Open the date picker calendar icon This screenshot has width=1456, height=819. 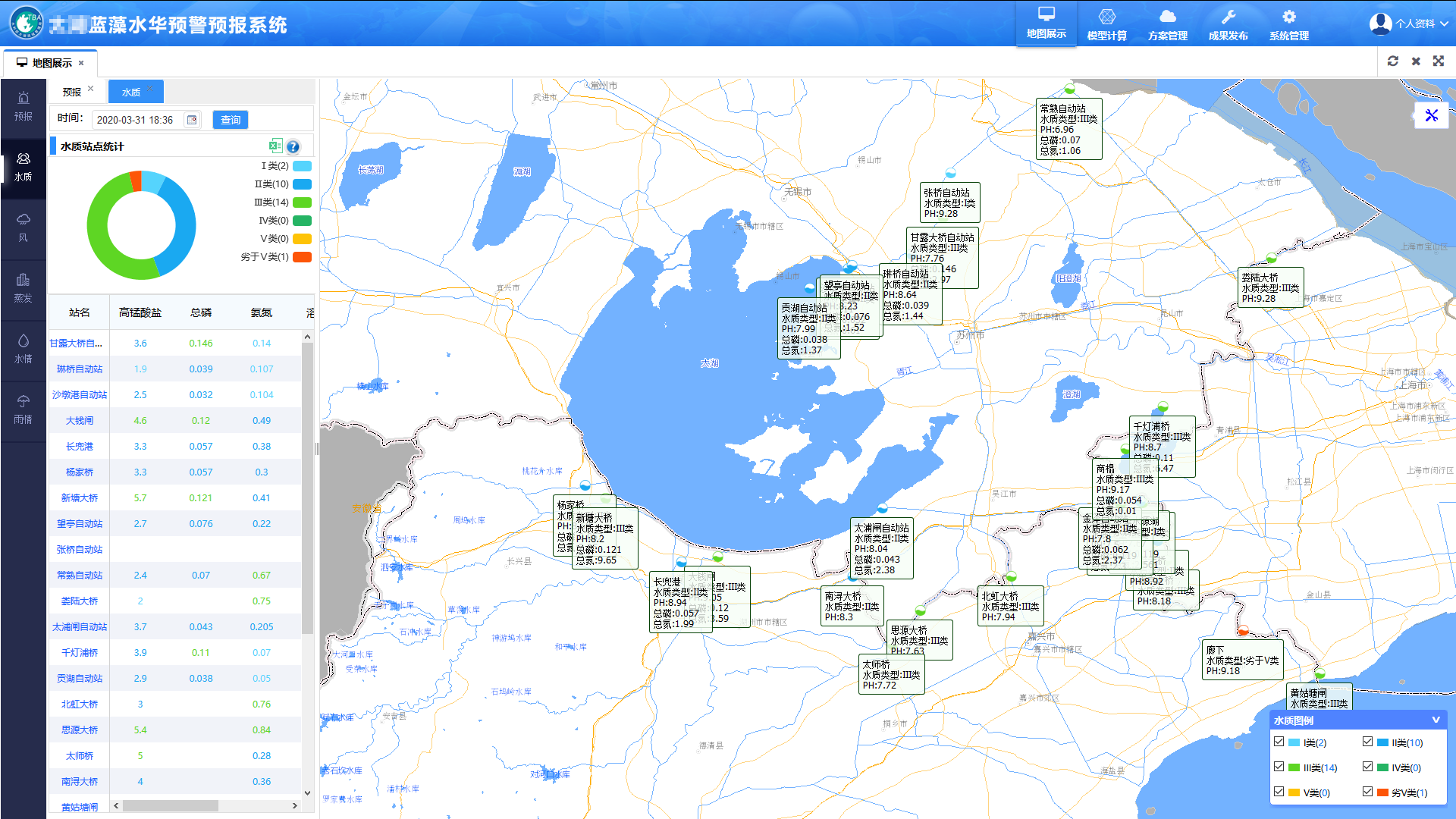pyautogui.click(x=192, y=120)
